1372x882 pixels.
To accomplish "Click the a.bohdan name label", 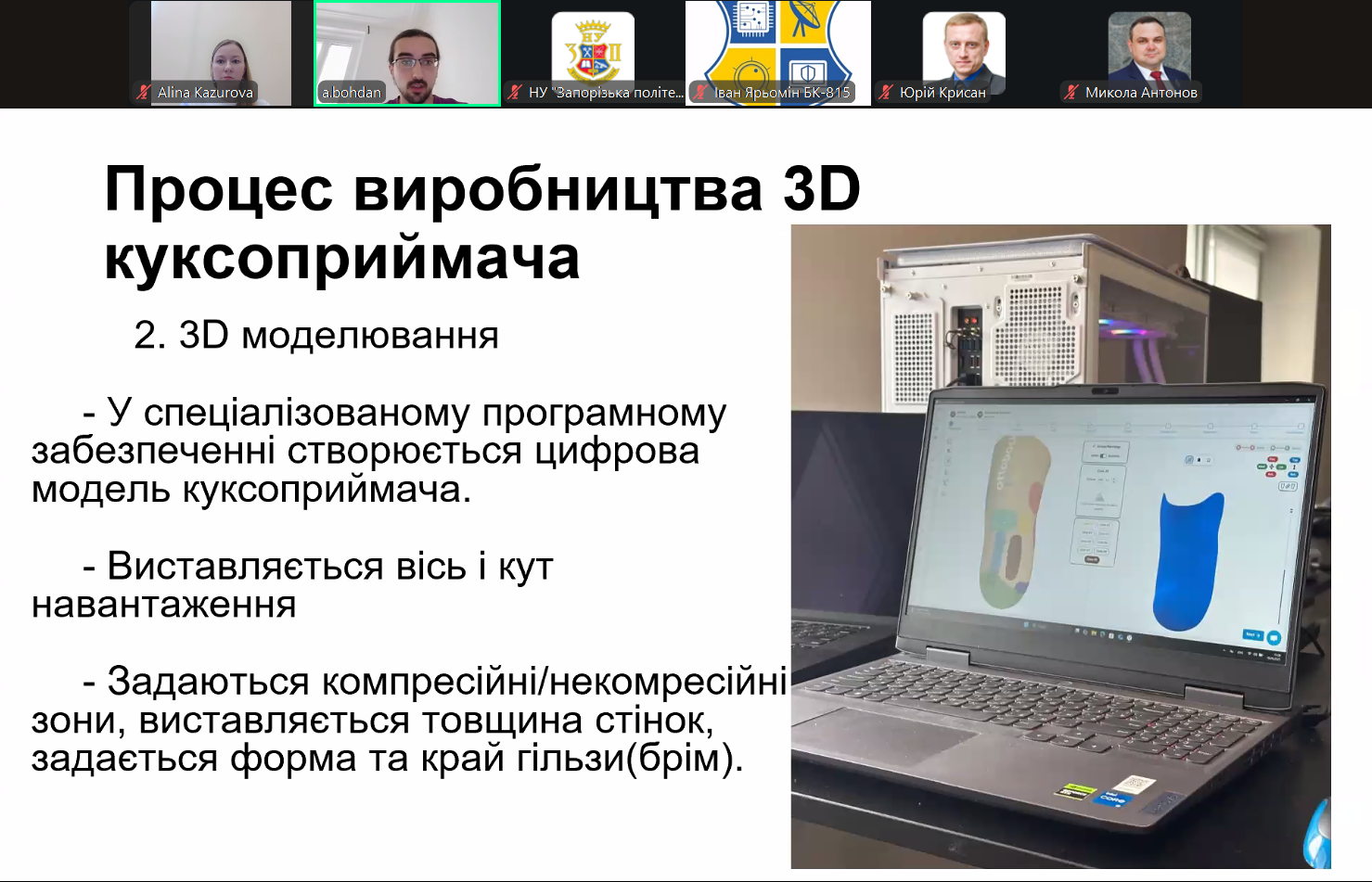I will 352,92.
